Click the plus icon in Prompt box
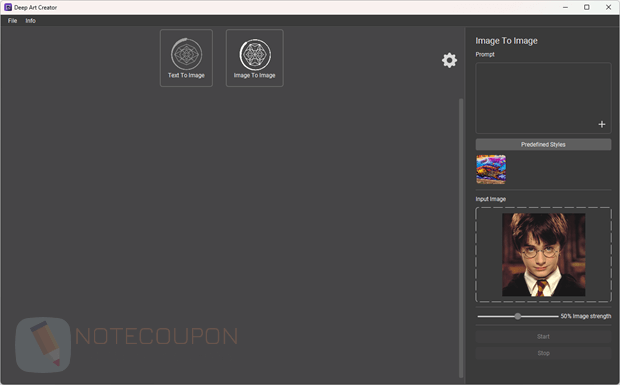The image size is (620, 385). [601, 125]
